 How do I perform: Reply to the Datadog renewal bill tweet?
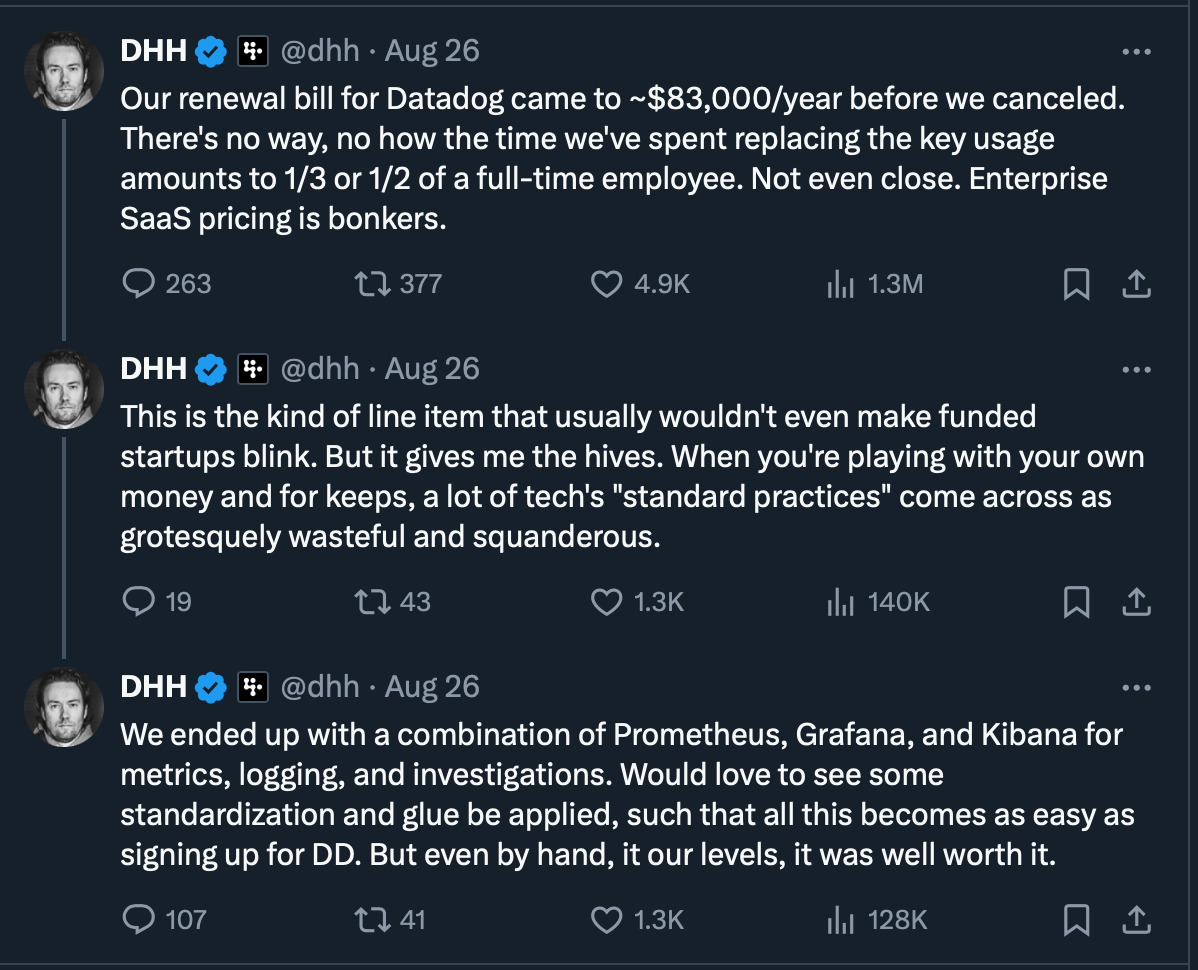(137, 284)
